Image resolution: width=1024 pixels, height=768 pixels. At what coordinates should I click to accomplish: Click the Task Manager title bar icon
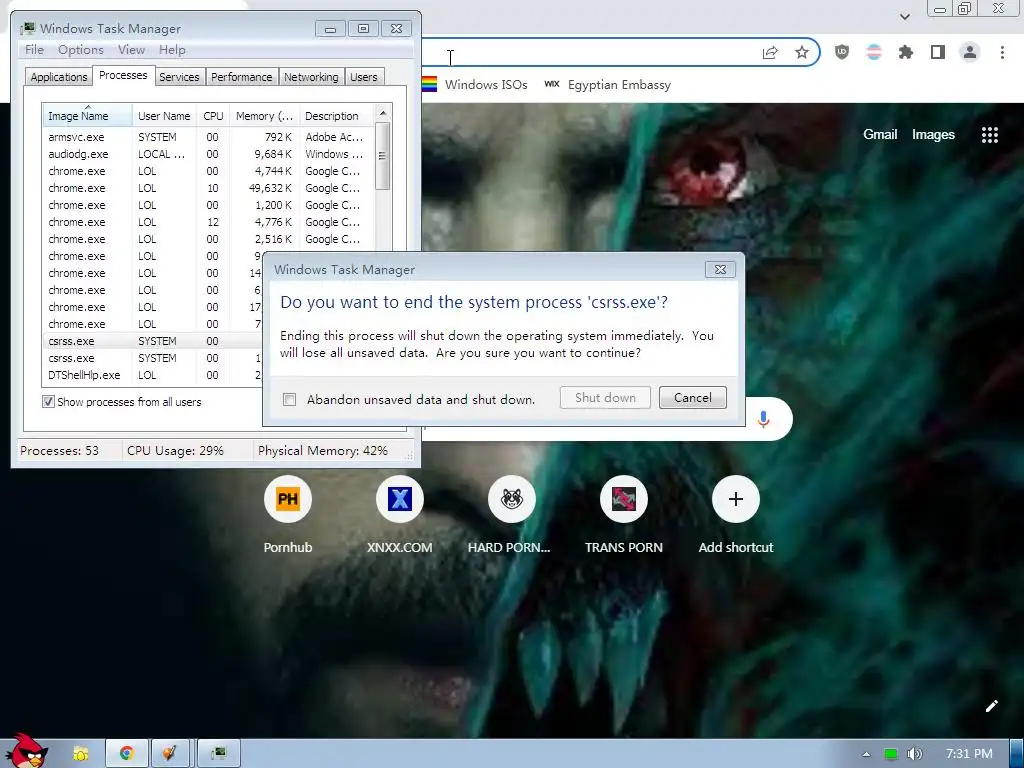tap(27, 28)
